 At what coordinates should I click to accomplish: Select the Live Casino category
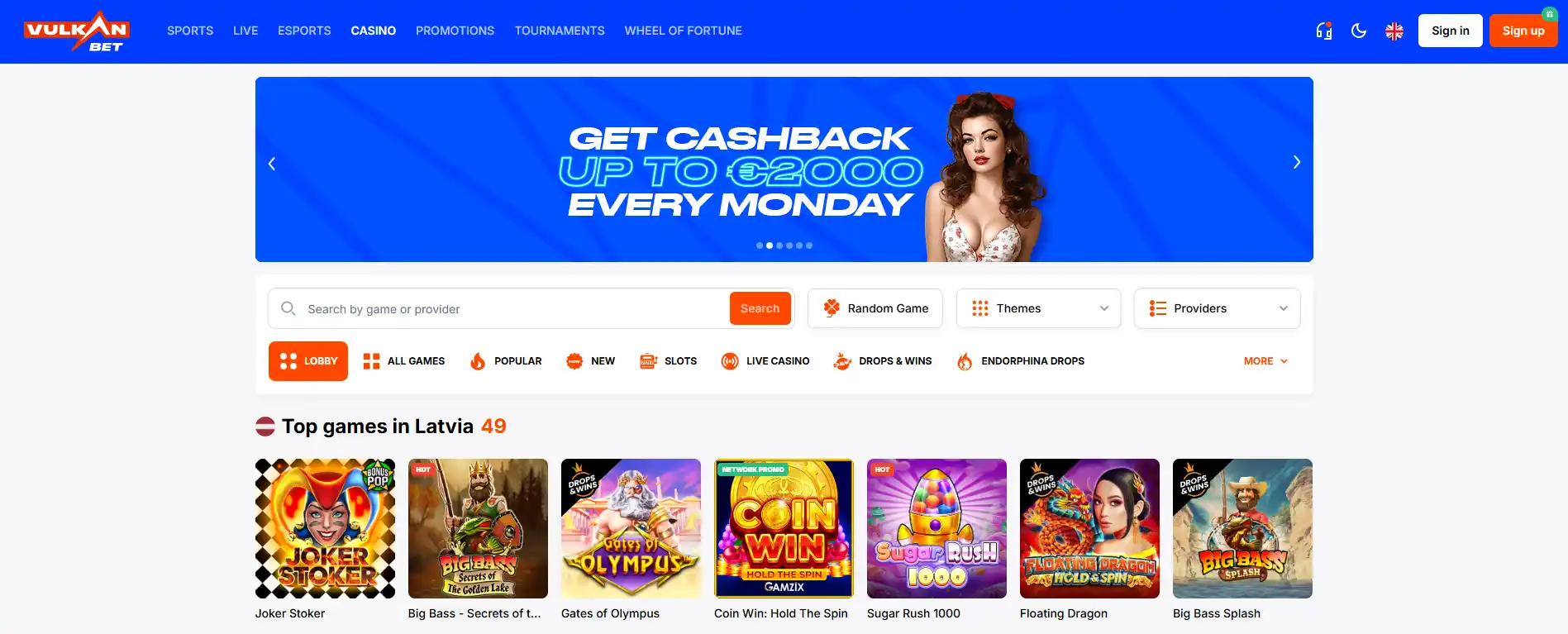[x=765, y=361]
